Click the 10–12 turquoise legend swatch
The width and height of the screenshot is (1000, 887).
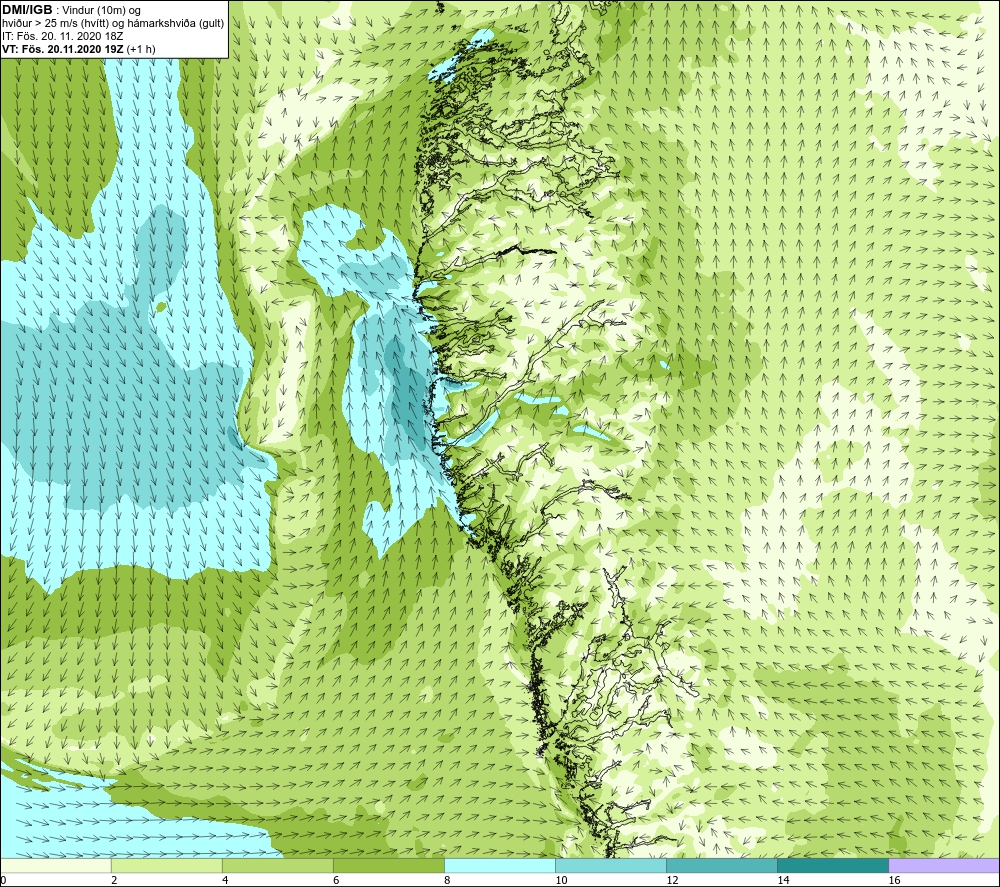(610, 865)
